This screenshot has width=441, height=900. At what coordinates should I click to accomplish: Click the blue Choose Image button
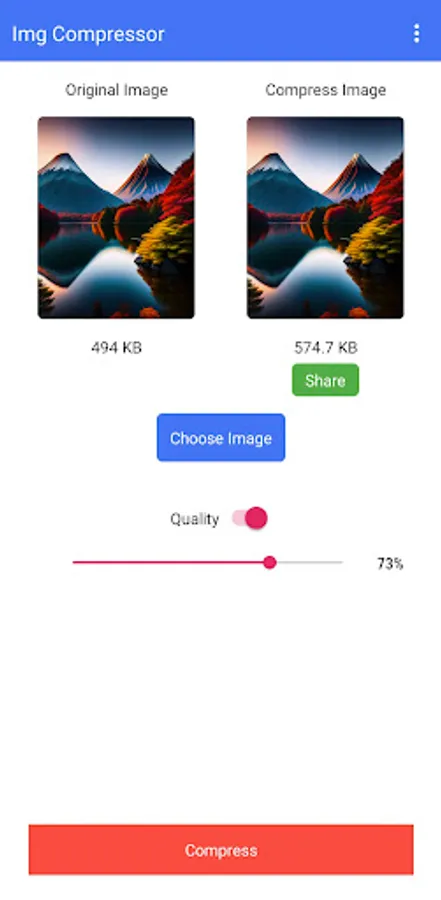click(x=221, y=438)
